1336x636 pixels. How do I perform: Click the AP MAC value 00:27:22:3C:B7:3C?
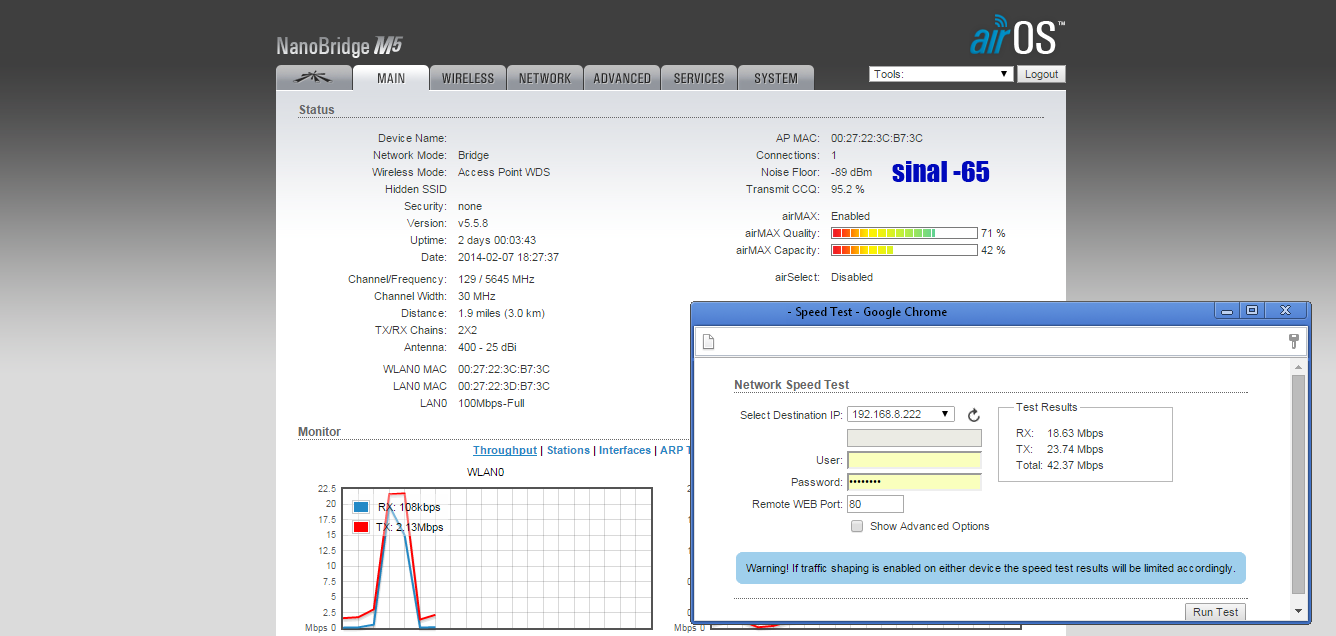877,138
